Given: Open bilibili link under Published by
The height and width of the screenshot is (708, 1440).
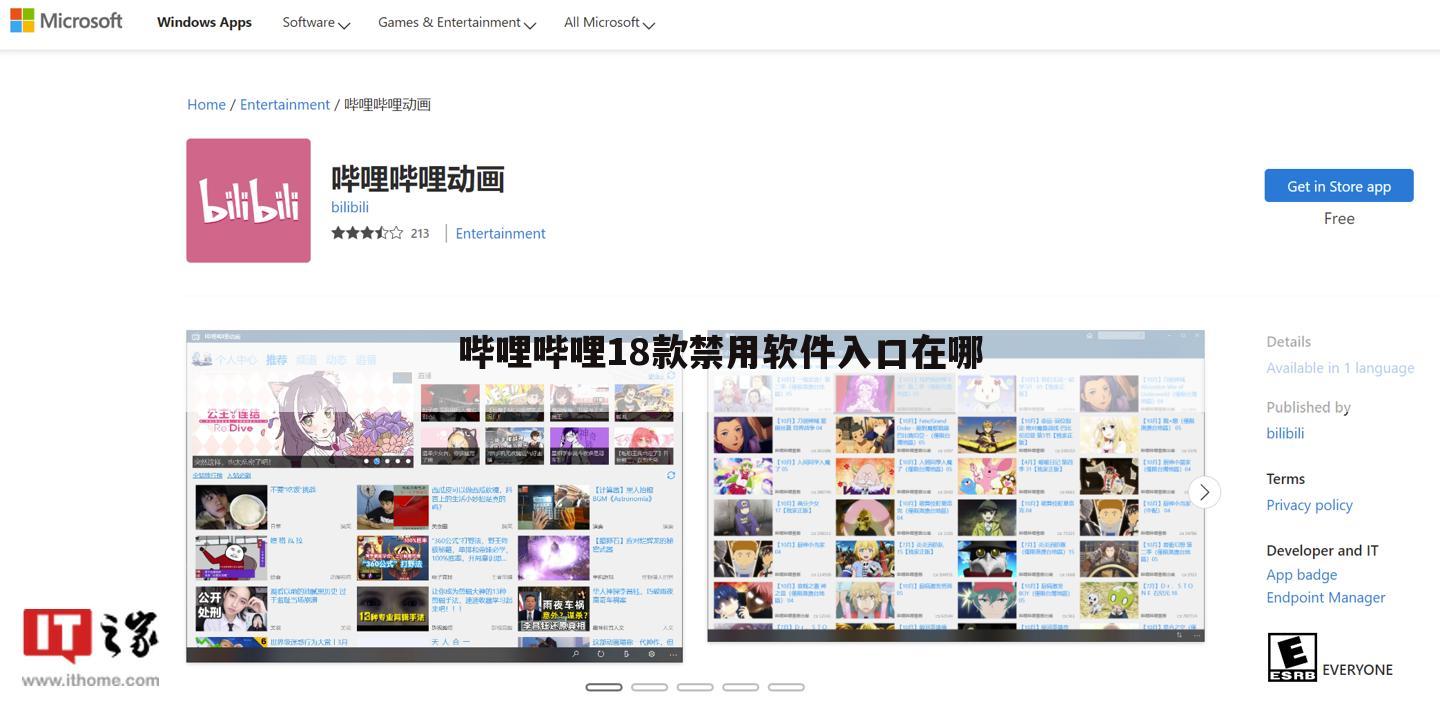Looking at the screenshot, I should 1285,433.
